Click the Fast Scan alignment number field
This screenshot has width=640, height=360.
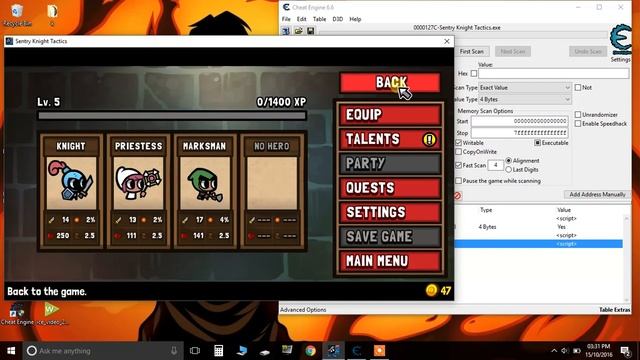tap(496, 165)
